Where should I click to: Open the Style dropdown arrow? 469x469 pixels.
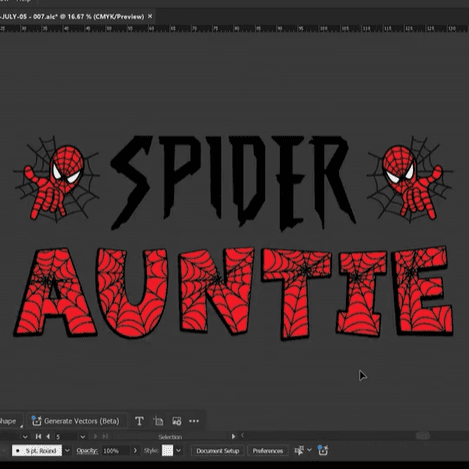coord(179,451)
